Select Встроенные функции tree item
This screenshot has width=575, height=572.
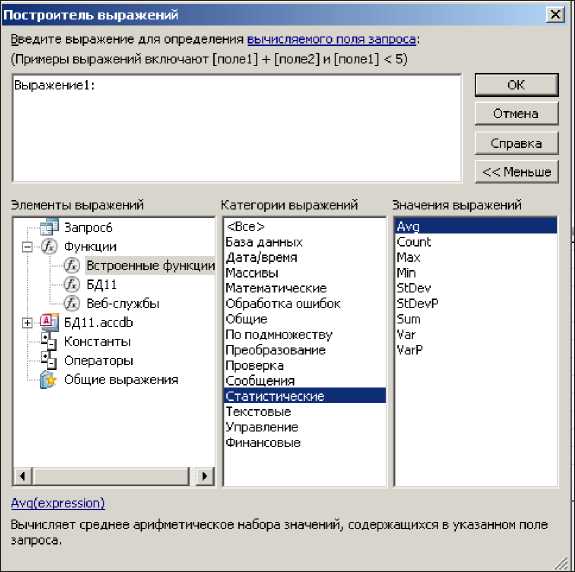point(150,265)
